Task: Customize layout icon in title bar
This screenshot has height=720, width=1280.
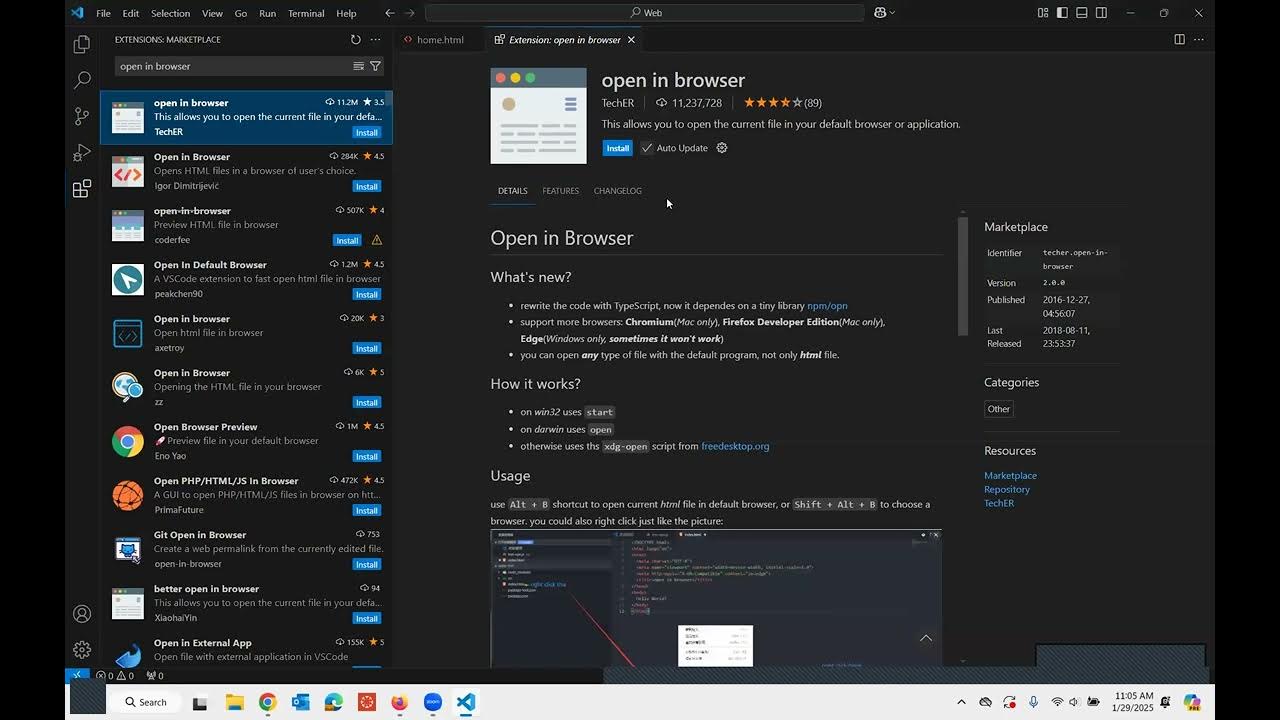Action: 1043,13
